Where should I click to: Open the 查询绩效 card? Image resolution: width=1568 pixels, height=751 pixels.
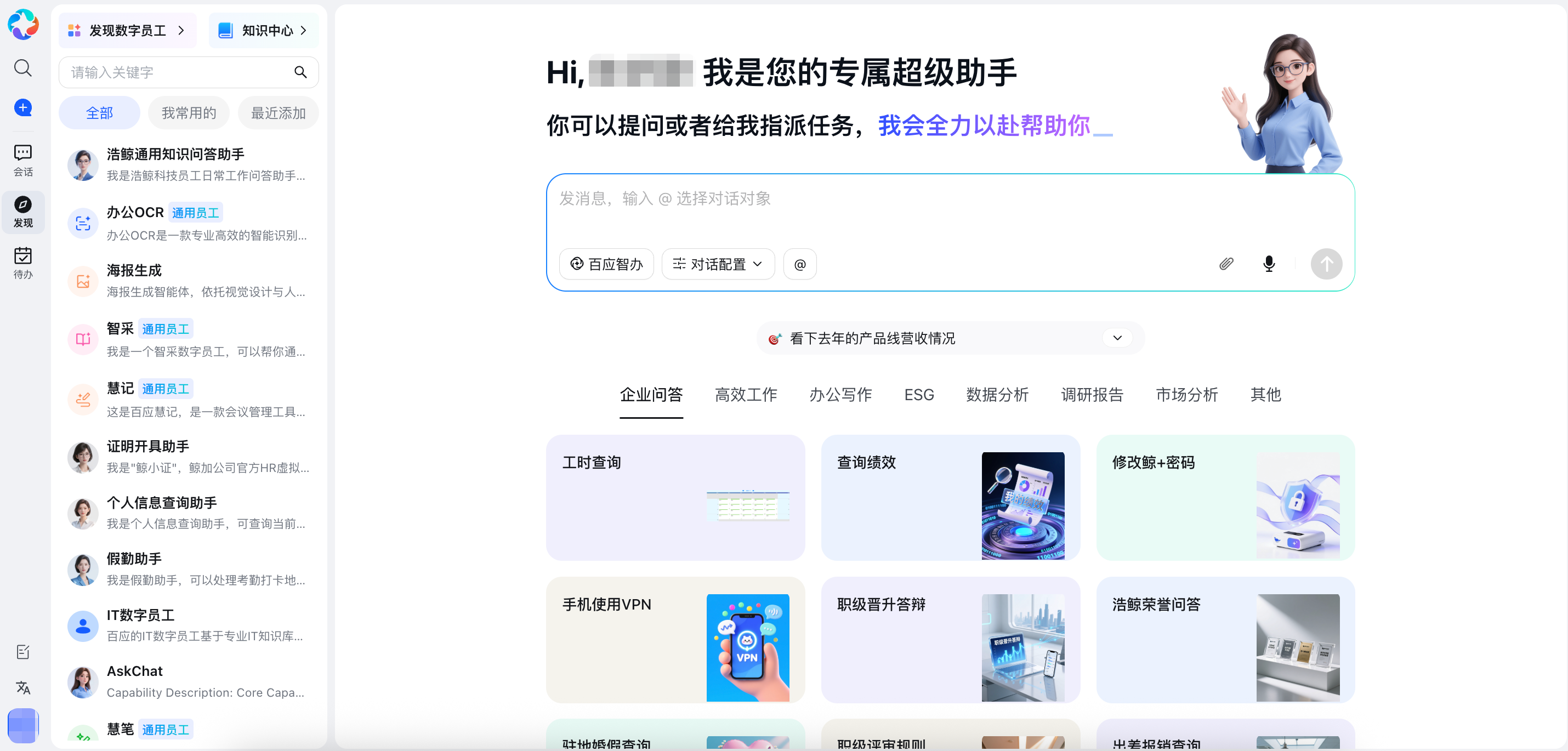click(x=950, y=497)
